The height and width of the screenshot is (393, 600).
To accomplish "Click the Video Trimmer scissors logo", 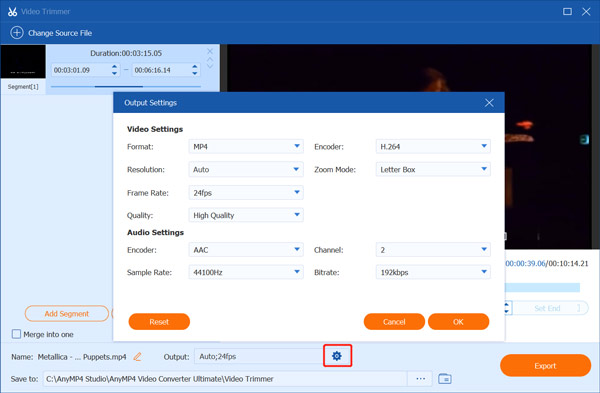I will (x=12, y=11).
